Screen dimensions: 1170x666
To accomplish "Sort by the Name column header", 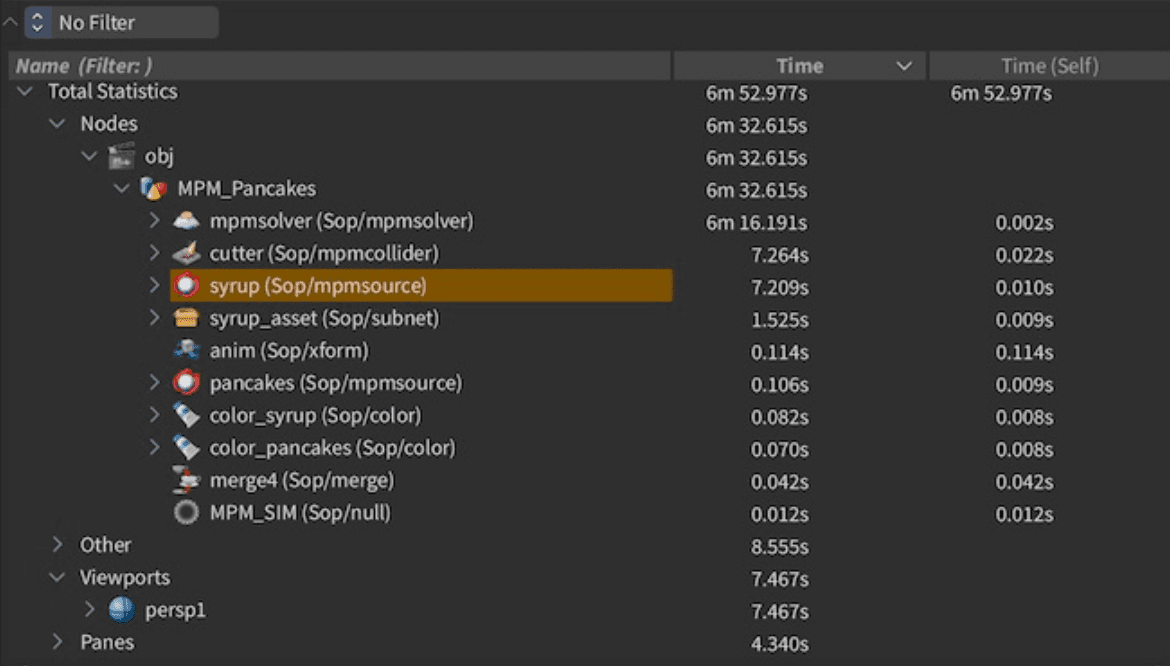I will 340,66.
